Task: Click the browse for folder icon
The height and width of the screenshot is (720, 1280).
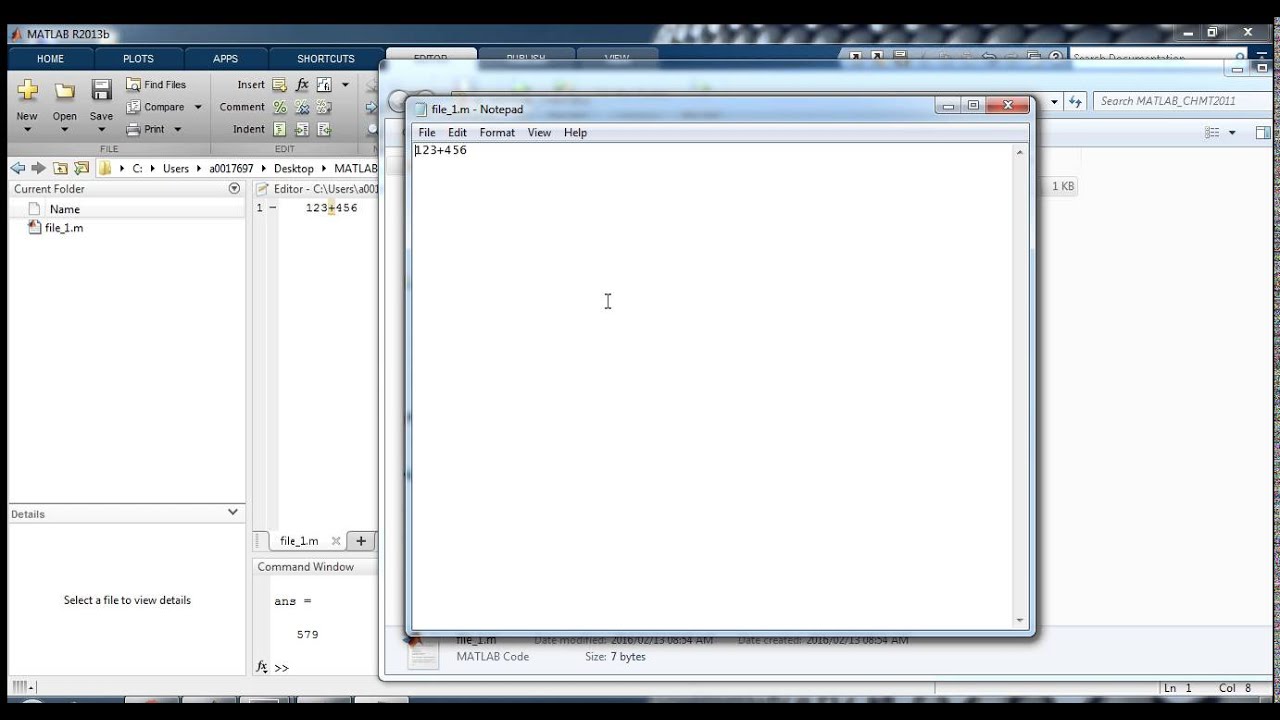Action: point(81,168)
